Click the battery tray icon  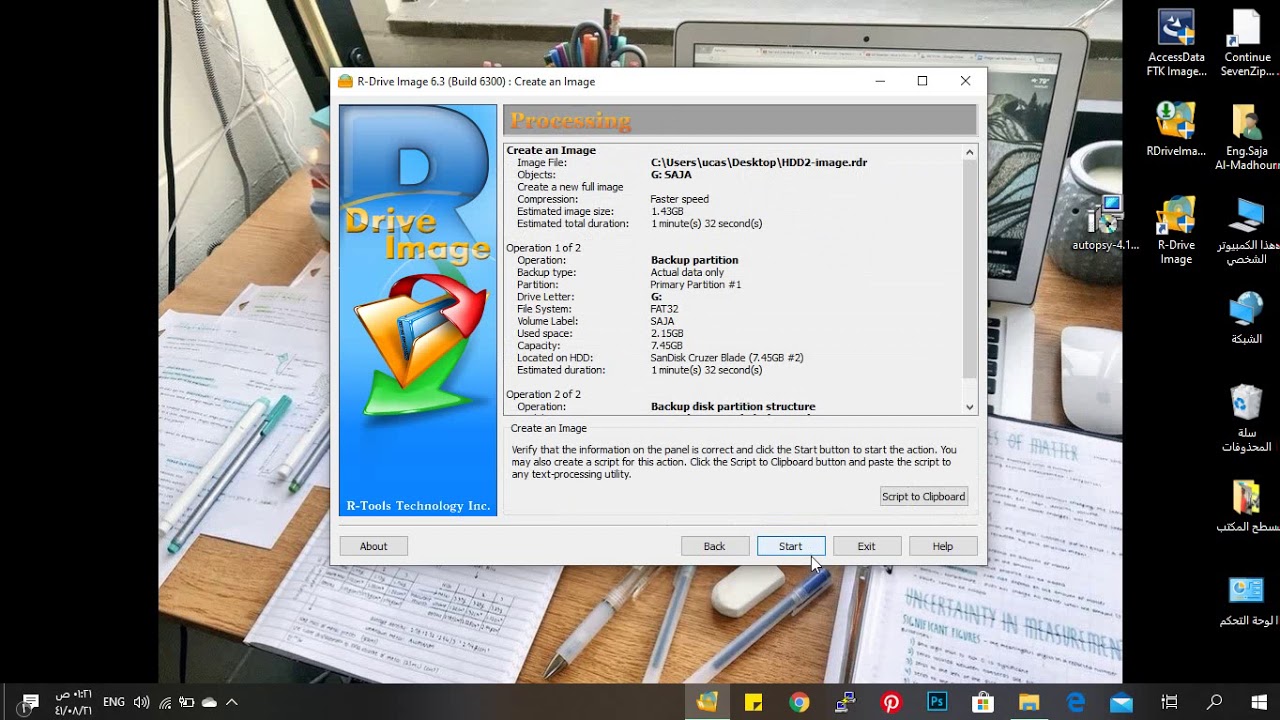(186, 702)
